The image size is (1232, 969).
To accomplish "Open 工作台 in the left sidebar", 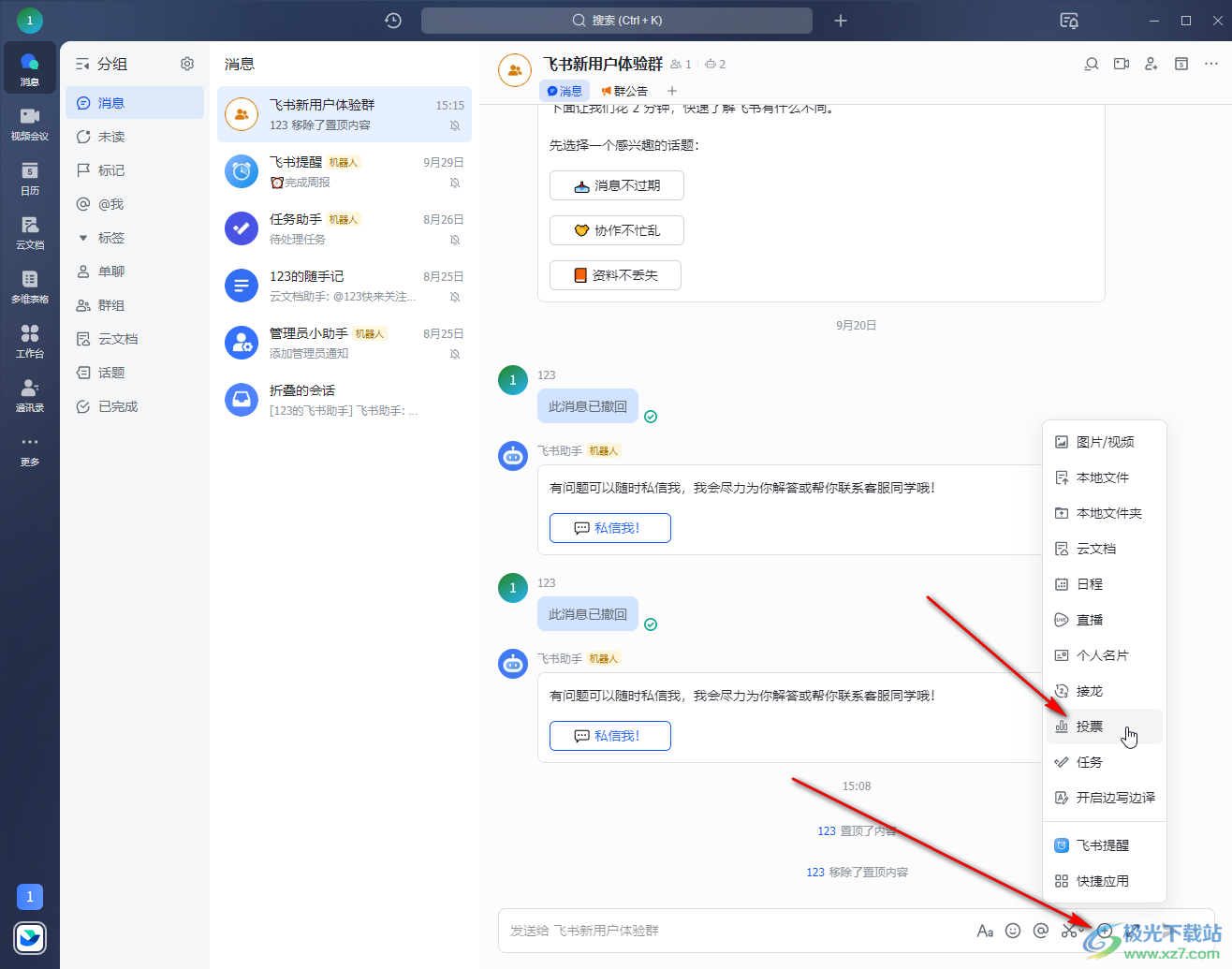I will (30, 341).
